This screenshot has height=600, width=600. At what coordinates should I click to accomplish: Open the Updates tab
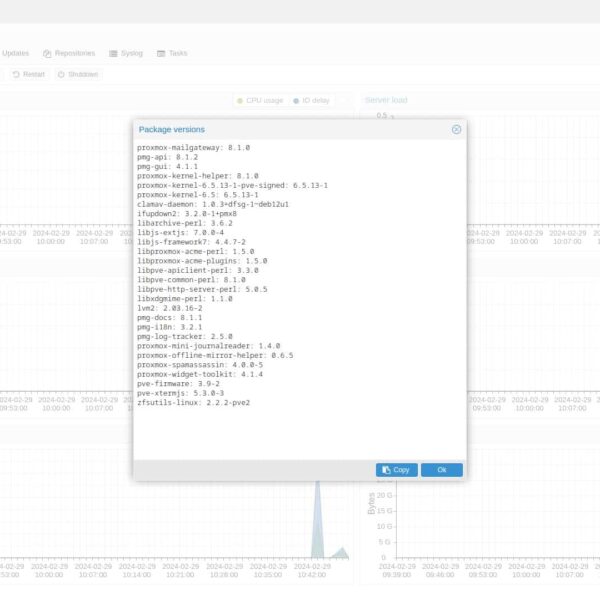click(16, 53)
